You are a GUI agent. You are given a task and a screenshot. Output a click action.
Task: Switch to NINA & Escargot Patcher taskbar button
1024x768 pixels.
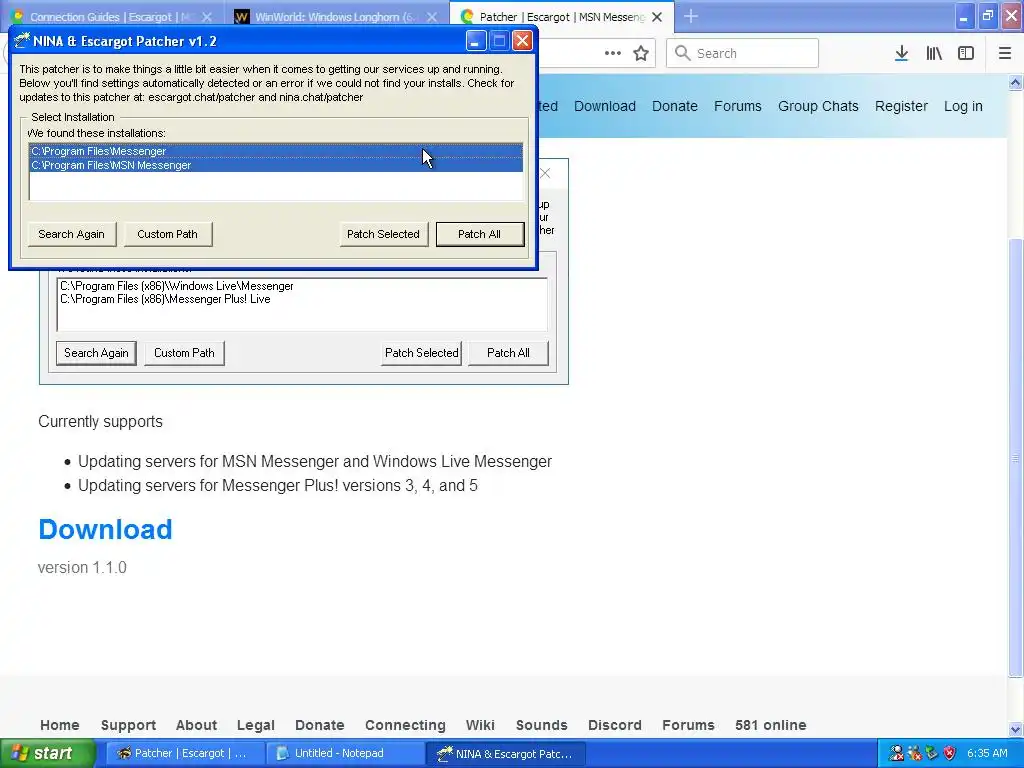coord(505,753)
